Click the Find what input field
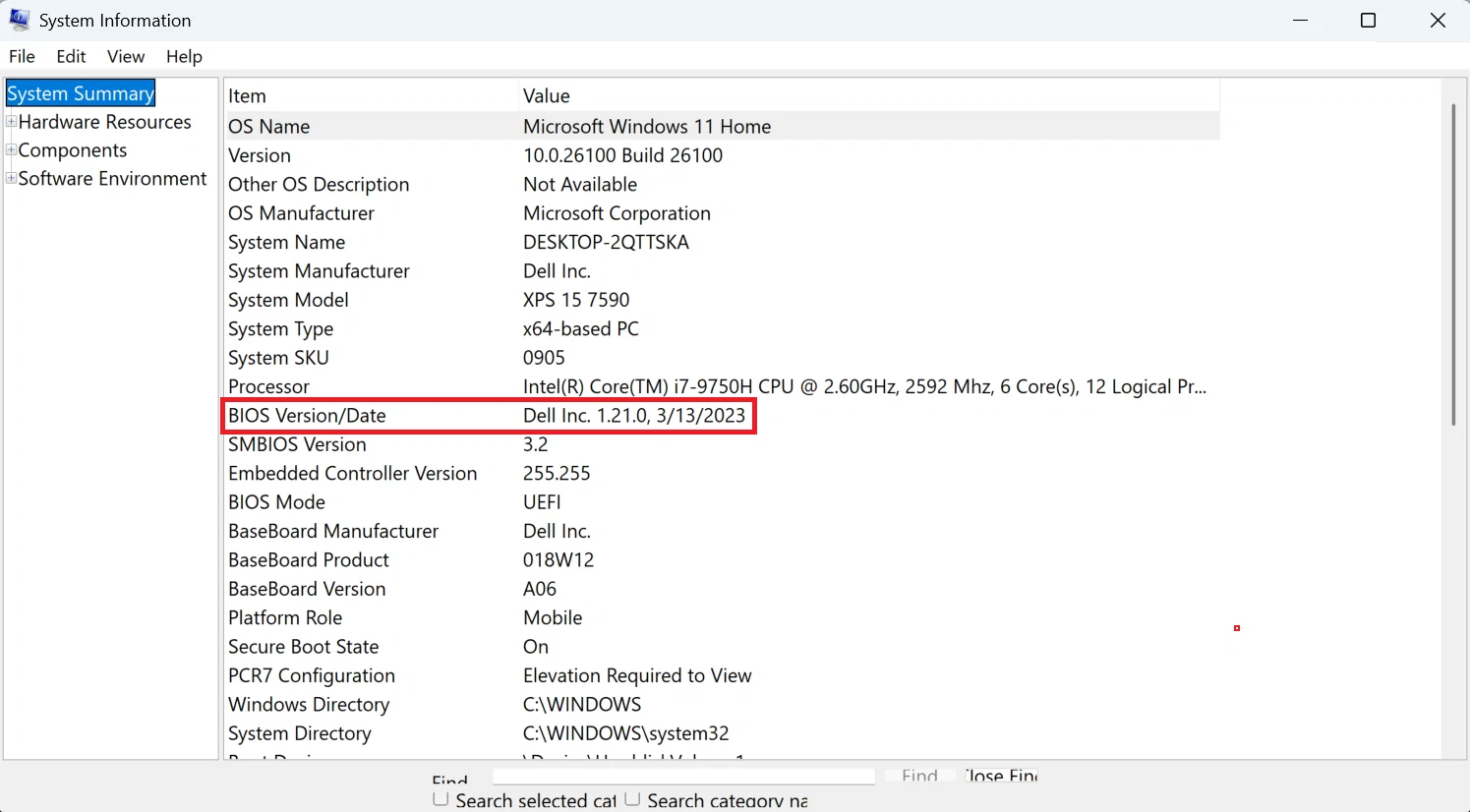This screenshot has width=1470, height=812. 682,777
